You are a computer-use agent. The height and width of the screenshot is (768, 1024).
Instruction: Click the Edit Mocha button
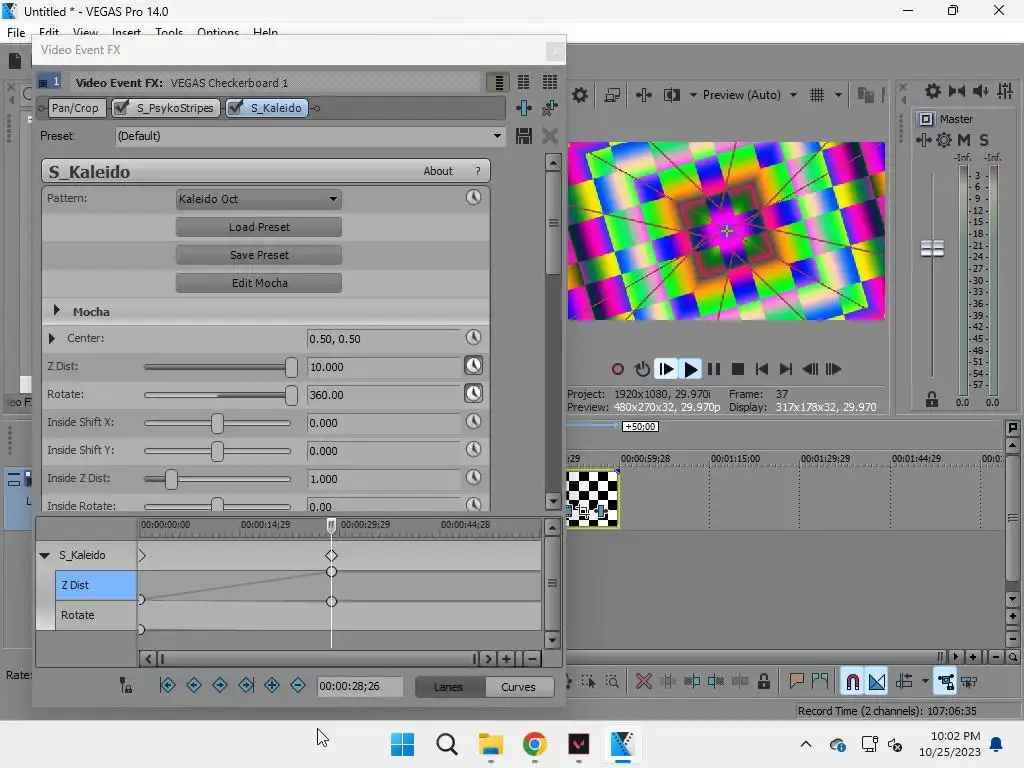point(259,283)
